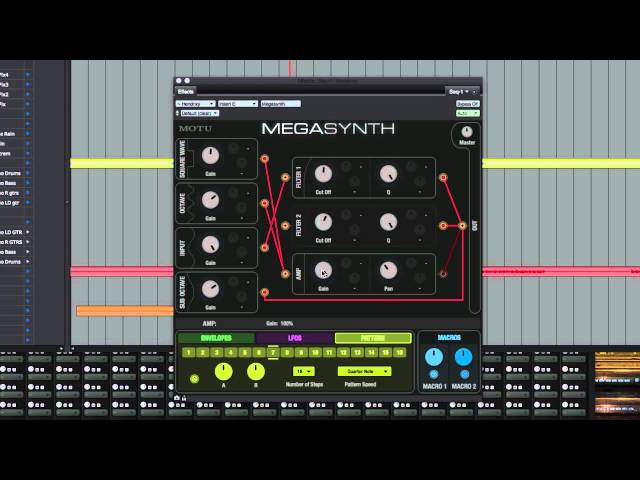Click the Master volume knob
This screenshot has width=640, height=480.
click(467, 131)
